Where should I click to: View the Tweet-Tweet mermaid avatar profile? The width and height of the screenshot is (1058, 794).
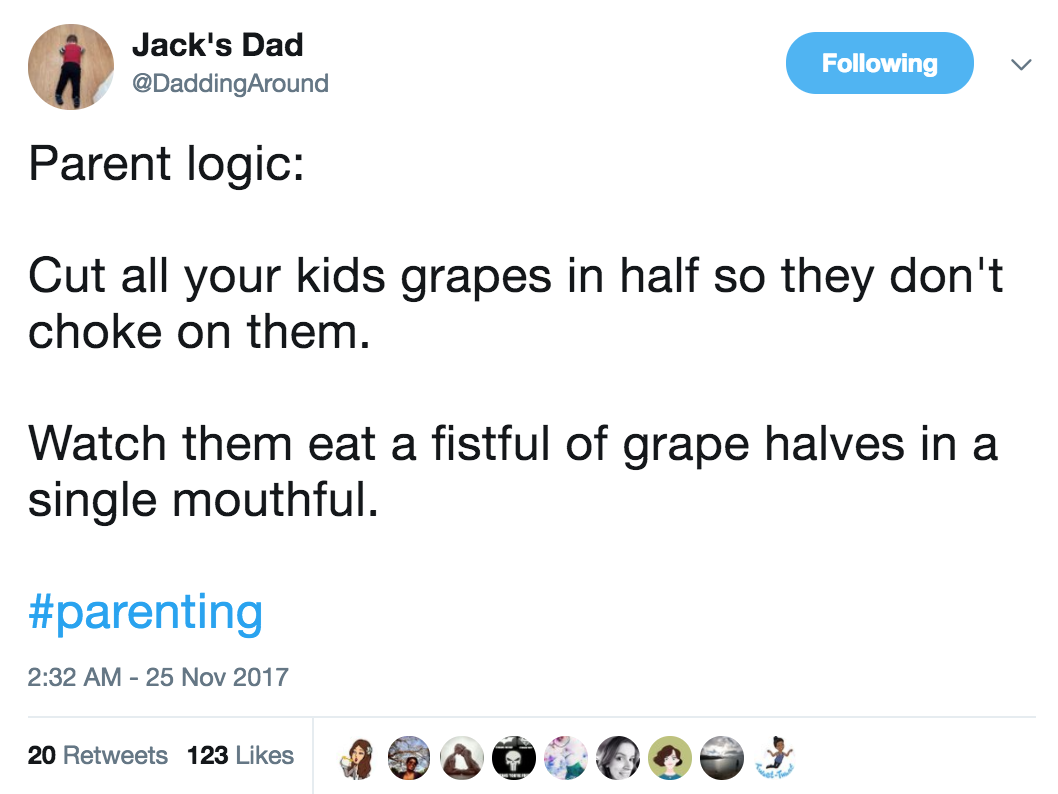(774, 758)
